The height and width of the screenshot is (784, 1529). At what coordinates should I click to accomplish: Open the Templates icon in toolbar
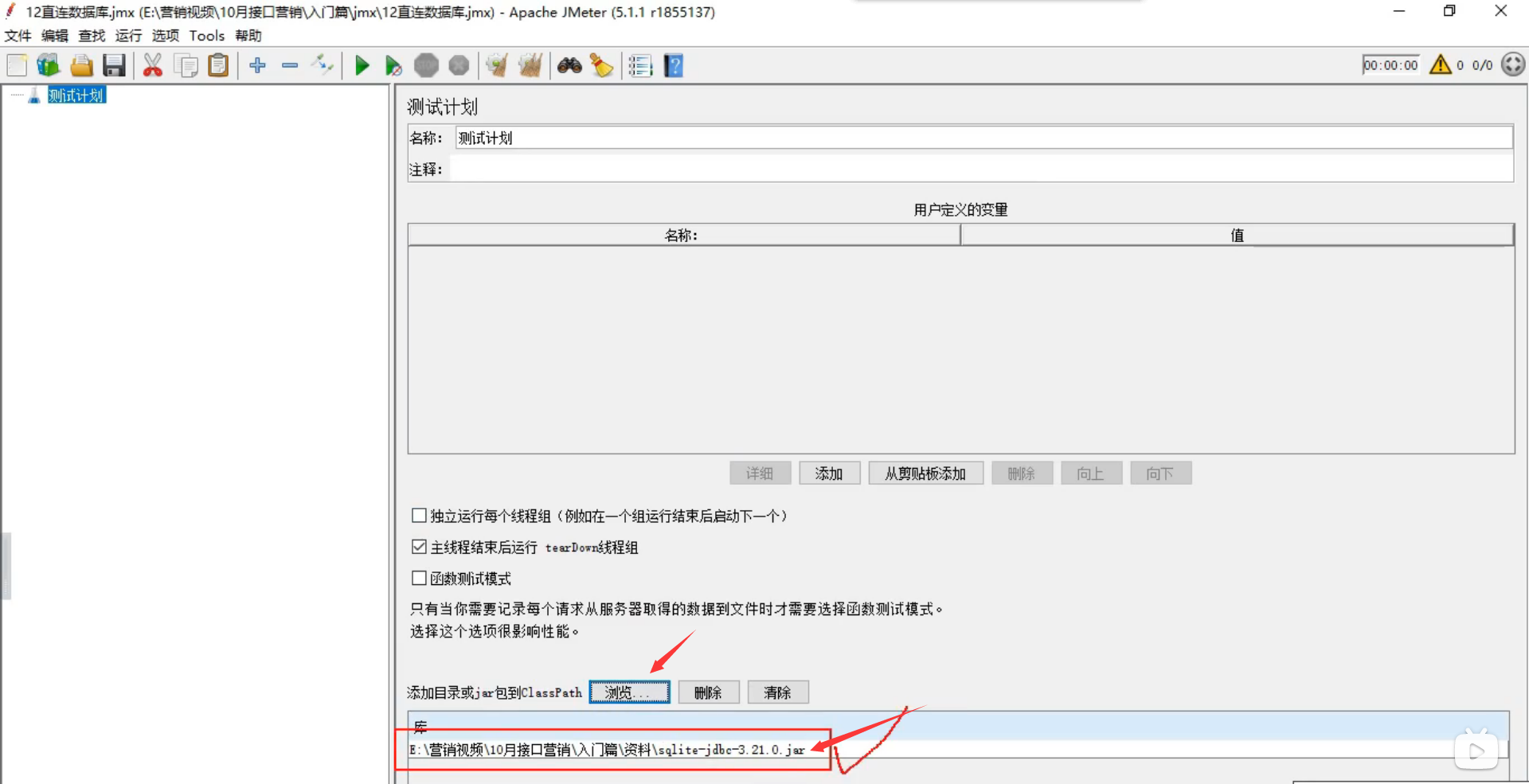(x=49, y=65)
